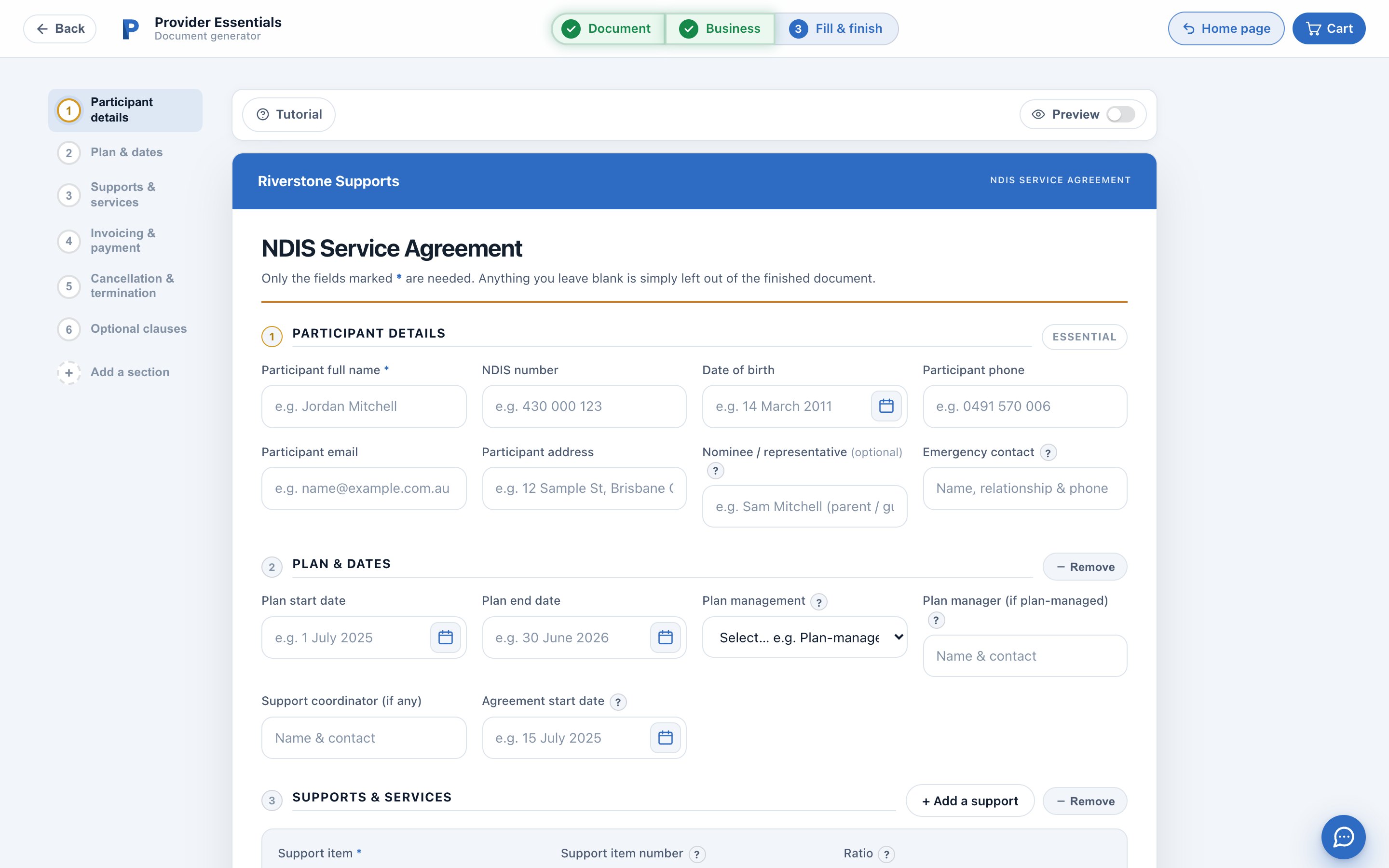Go to the Document step
Viewport: 1389px width, 868px height.
point(608,29)
